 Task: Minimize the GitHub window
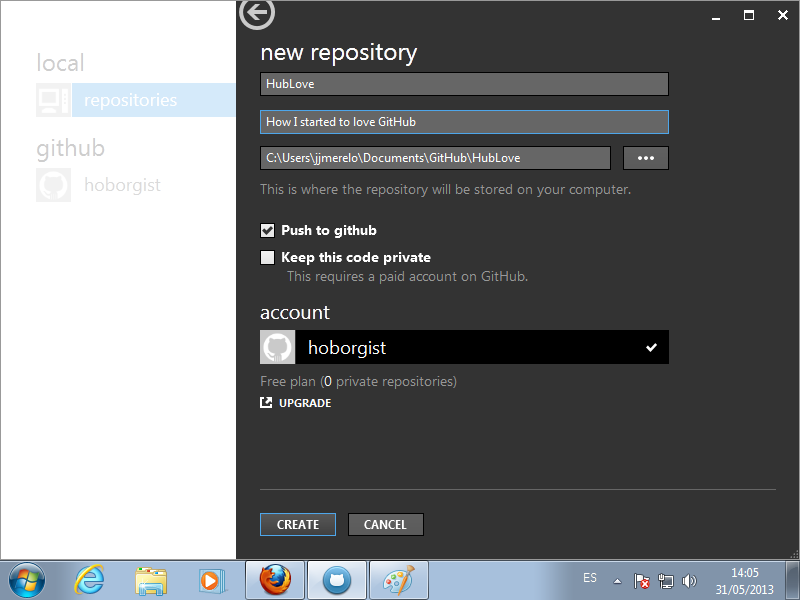[716, 16]
